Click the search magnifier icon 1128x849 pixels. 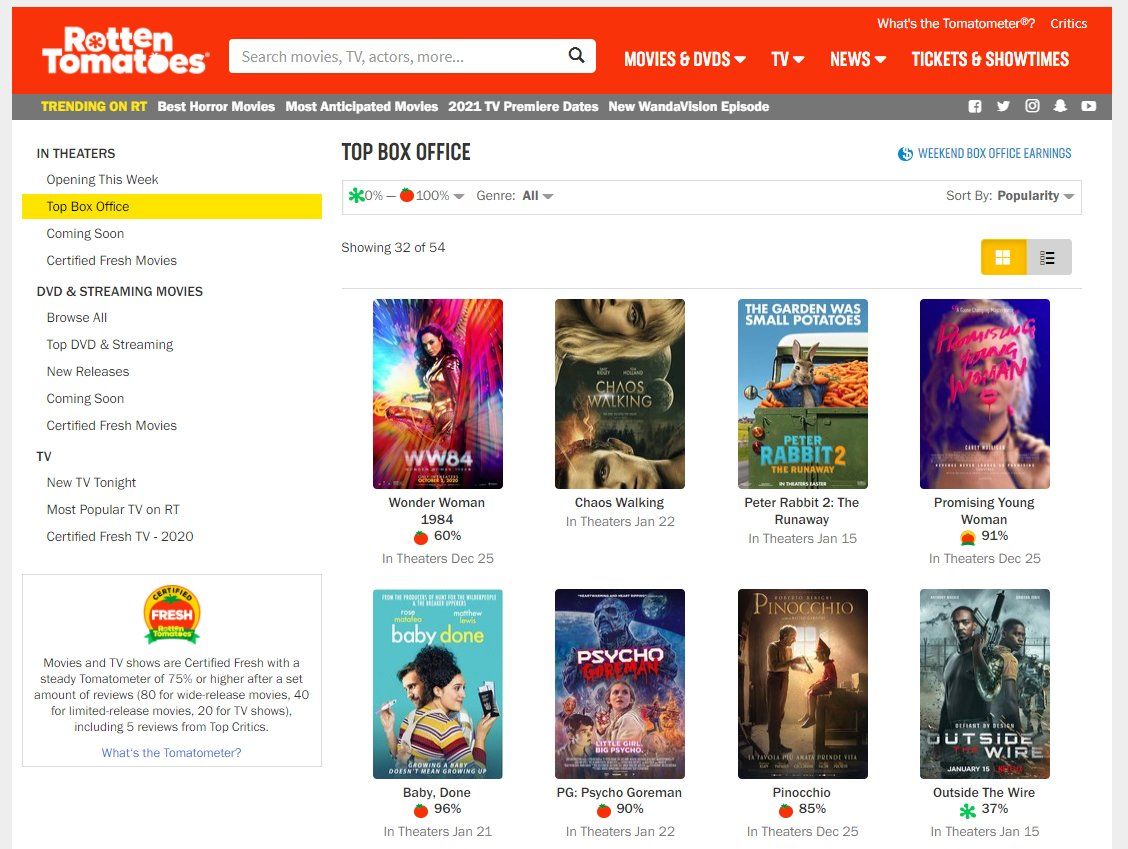click(x=576, y=56)
